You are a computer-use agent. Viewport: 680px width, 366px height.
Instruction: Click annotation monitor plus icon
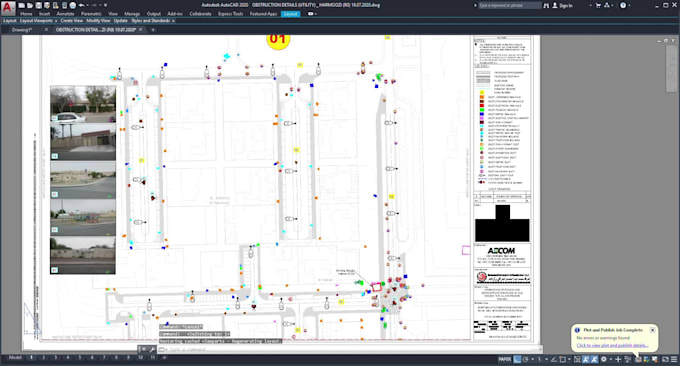(x=618, y=359)
